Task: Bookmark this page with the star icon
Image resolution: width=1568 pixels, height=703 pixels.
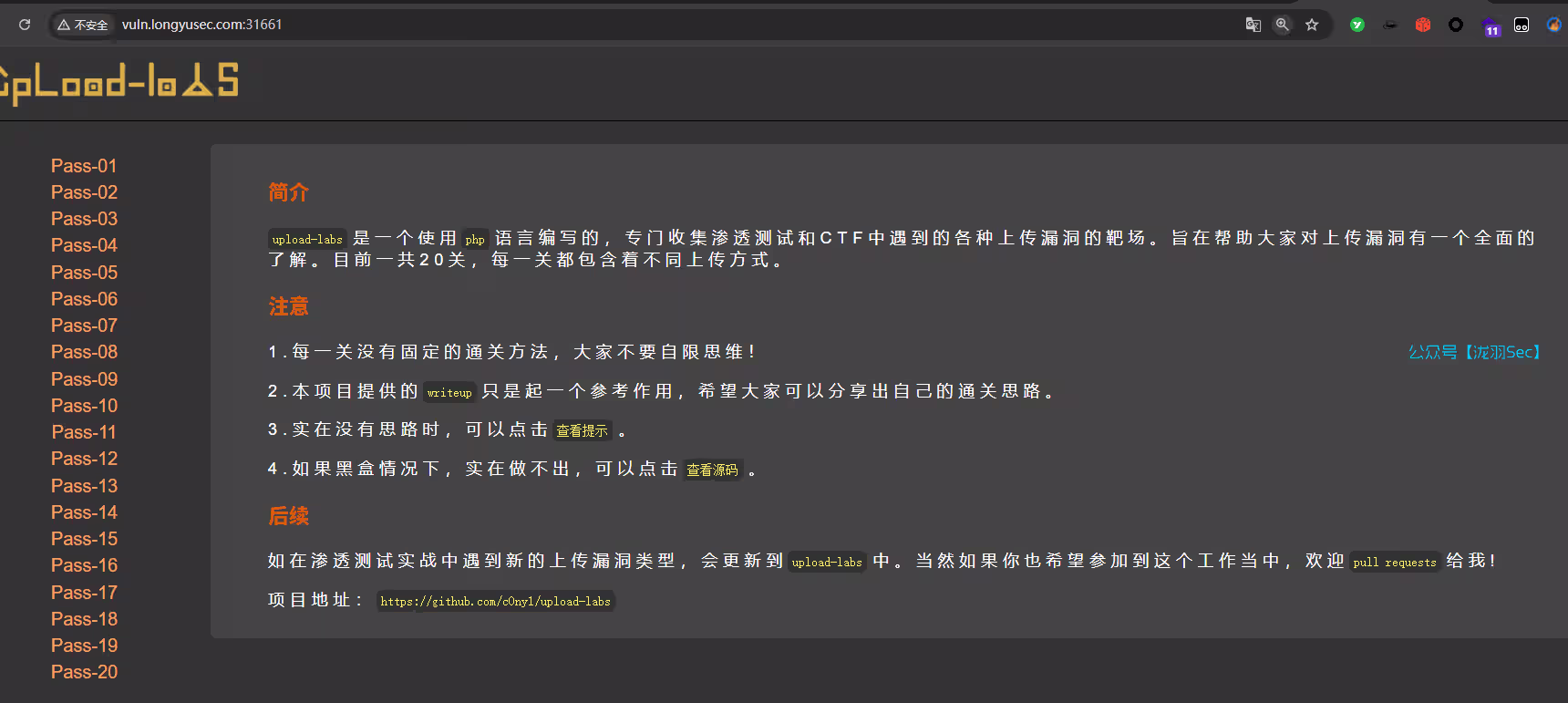Action: click(x=1312, y=25)
